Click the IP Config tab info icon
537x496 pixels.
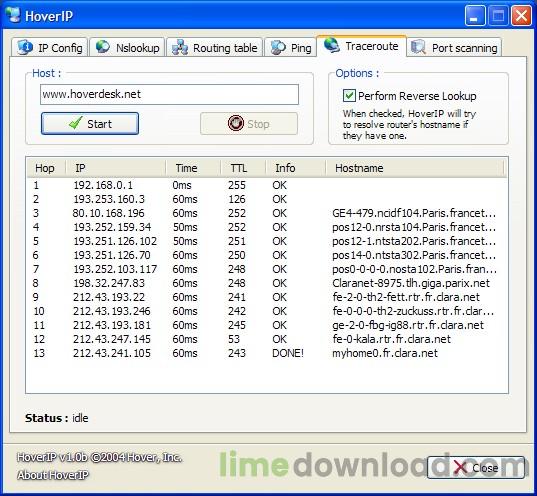coord(25,47)
